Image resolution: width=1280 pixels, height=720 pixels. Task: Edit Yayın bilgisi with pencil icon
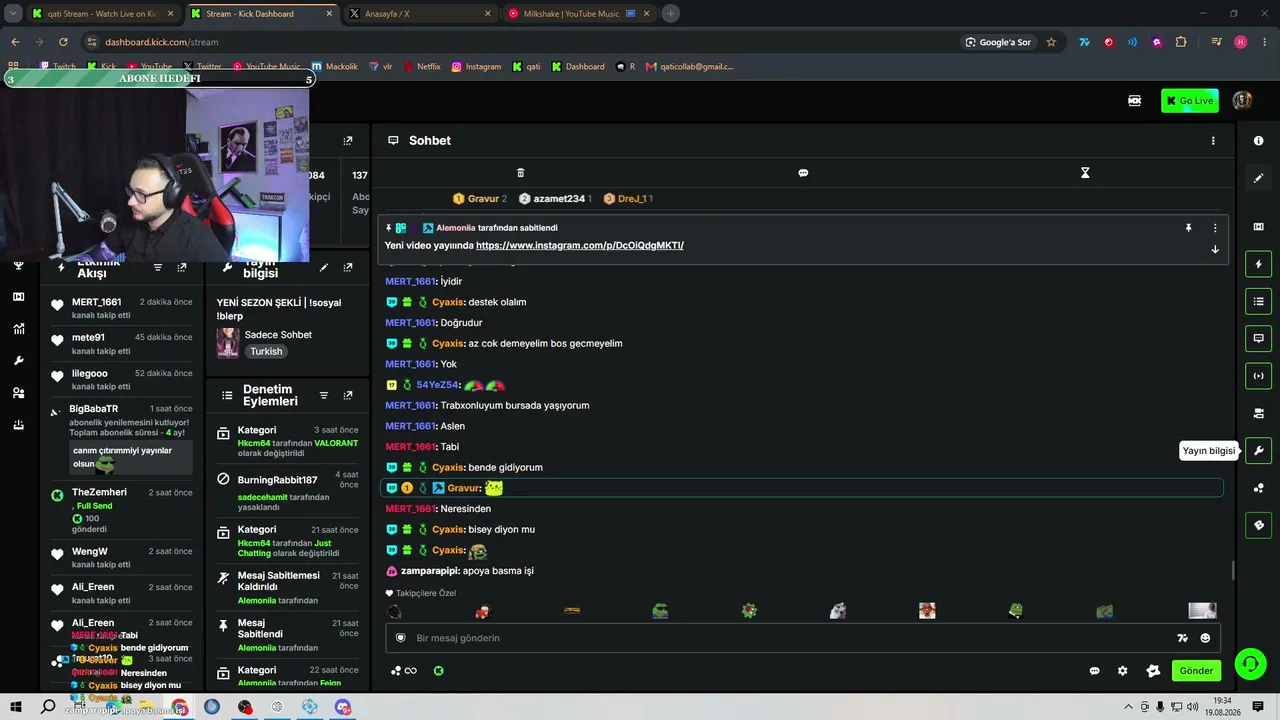point(323,268)
